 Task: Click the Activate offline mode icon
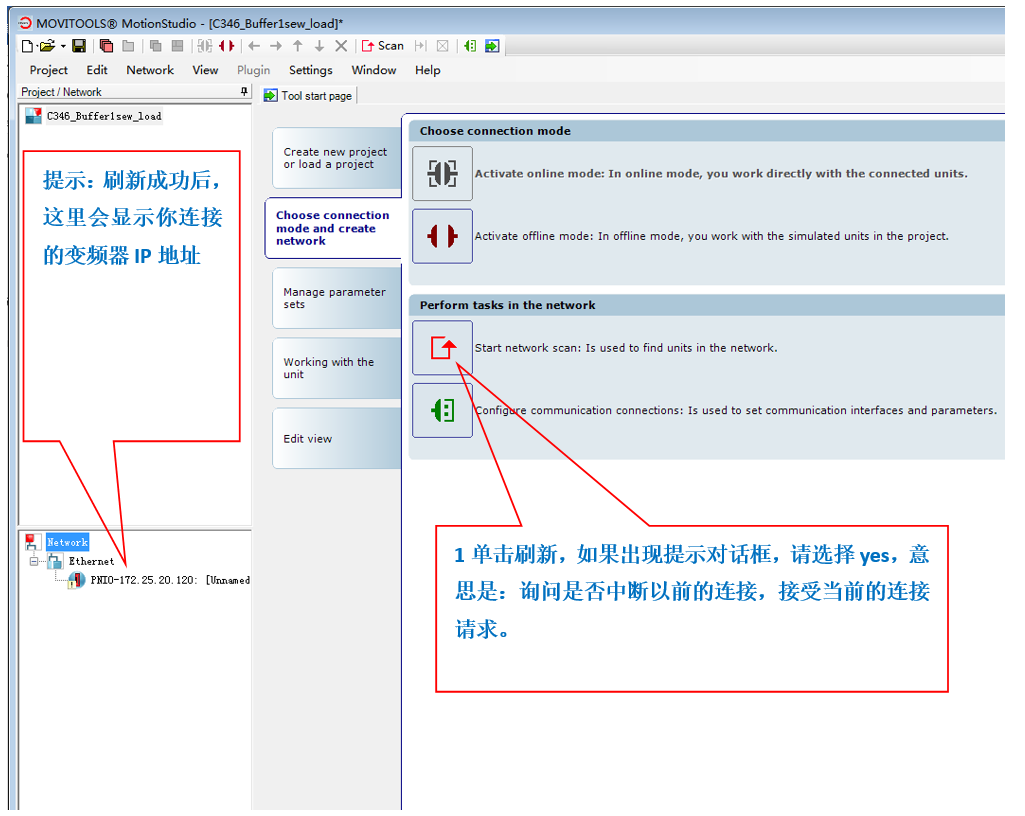tap(442, 236)
